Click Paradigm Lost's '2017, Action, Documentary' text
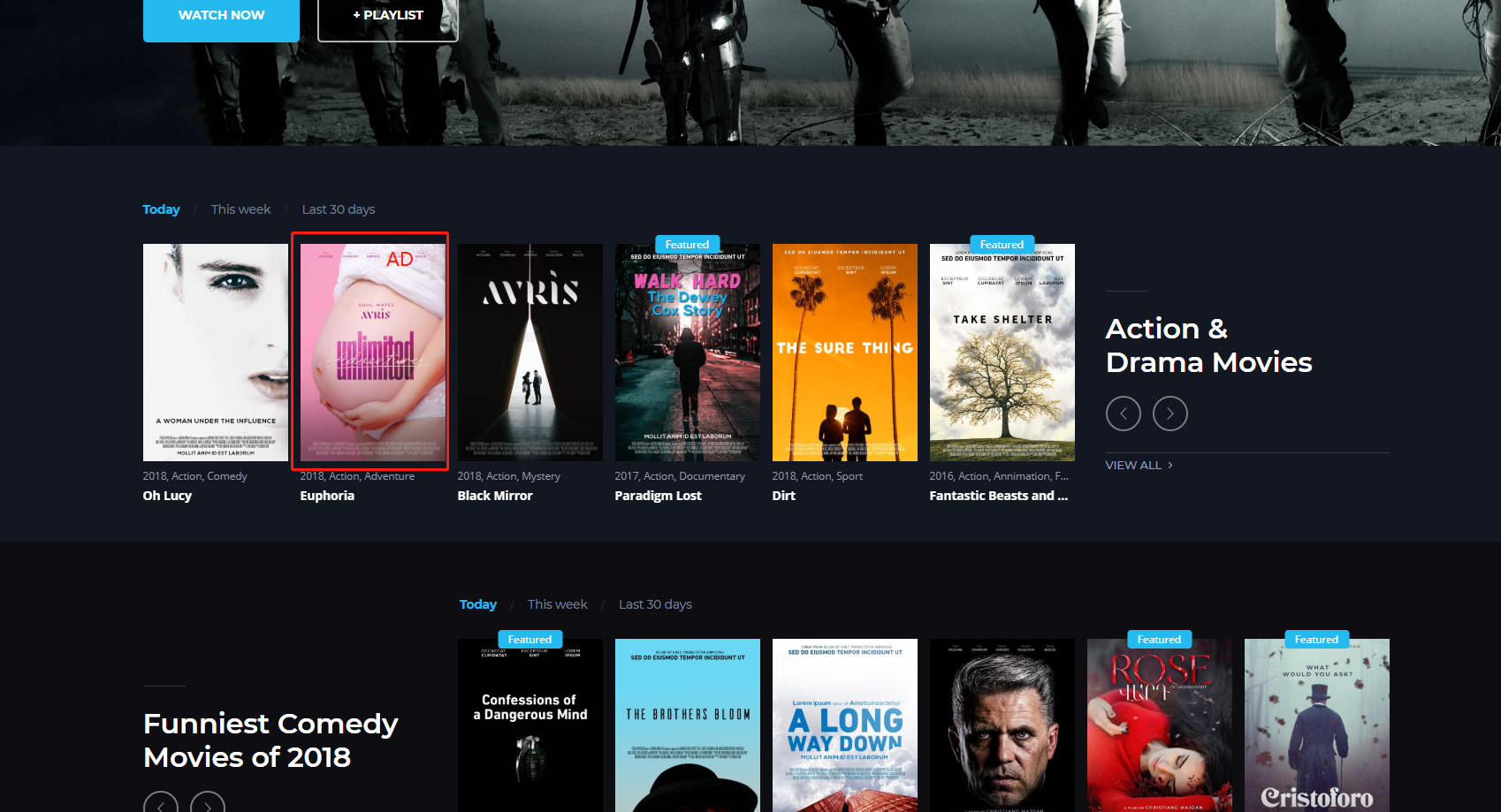Image resolution: width=1501 pixels, height=812 pixels. coord(680,476)
